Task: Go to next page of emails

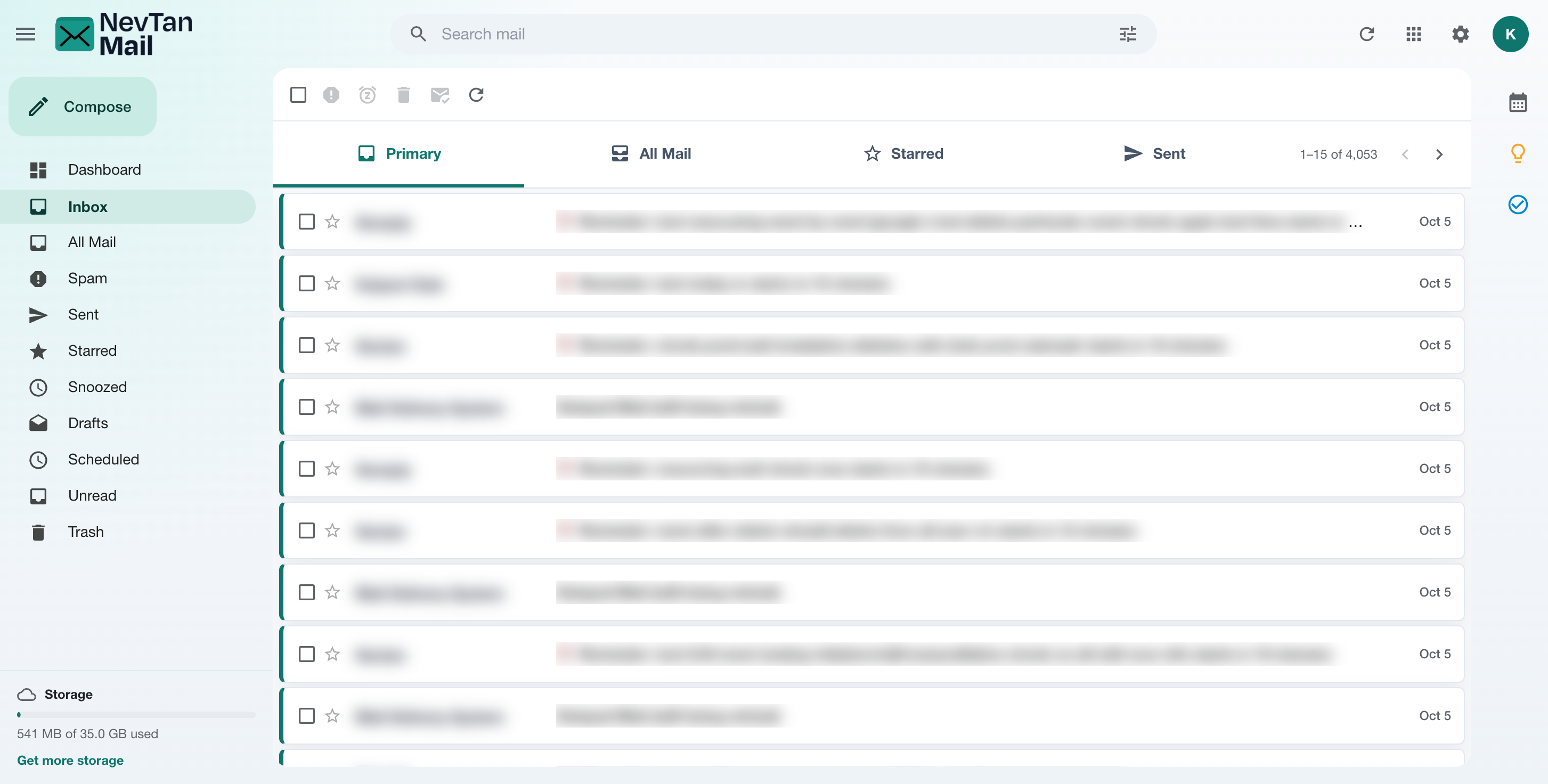Action: 1439,154
